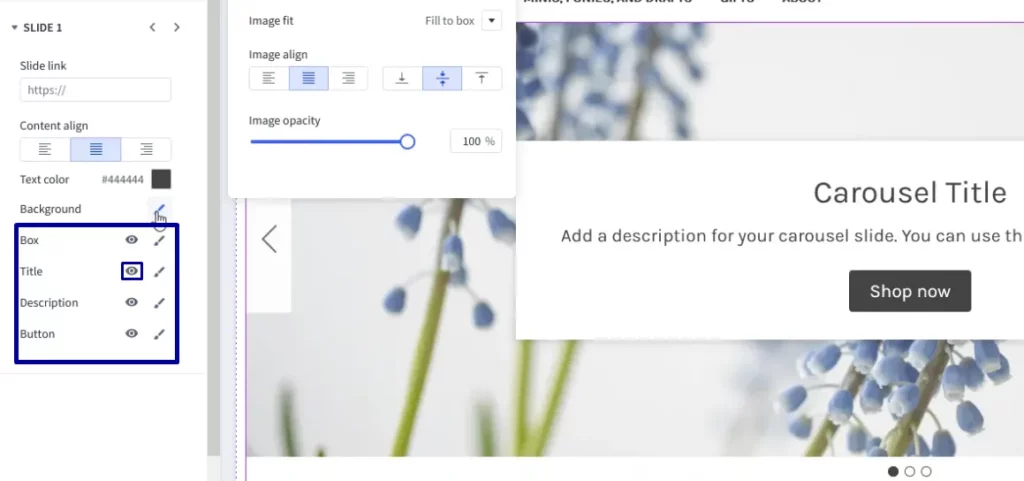Click the Slide link https:// field

pos(95,90)
